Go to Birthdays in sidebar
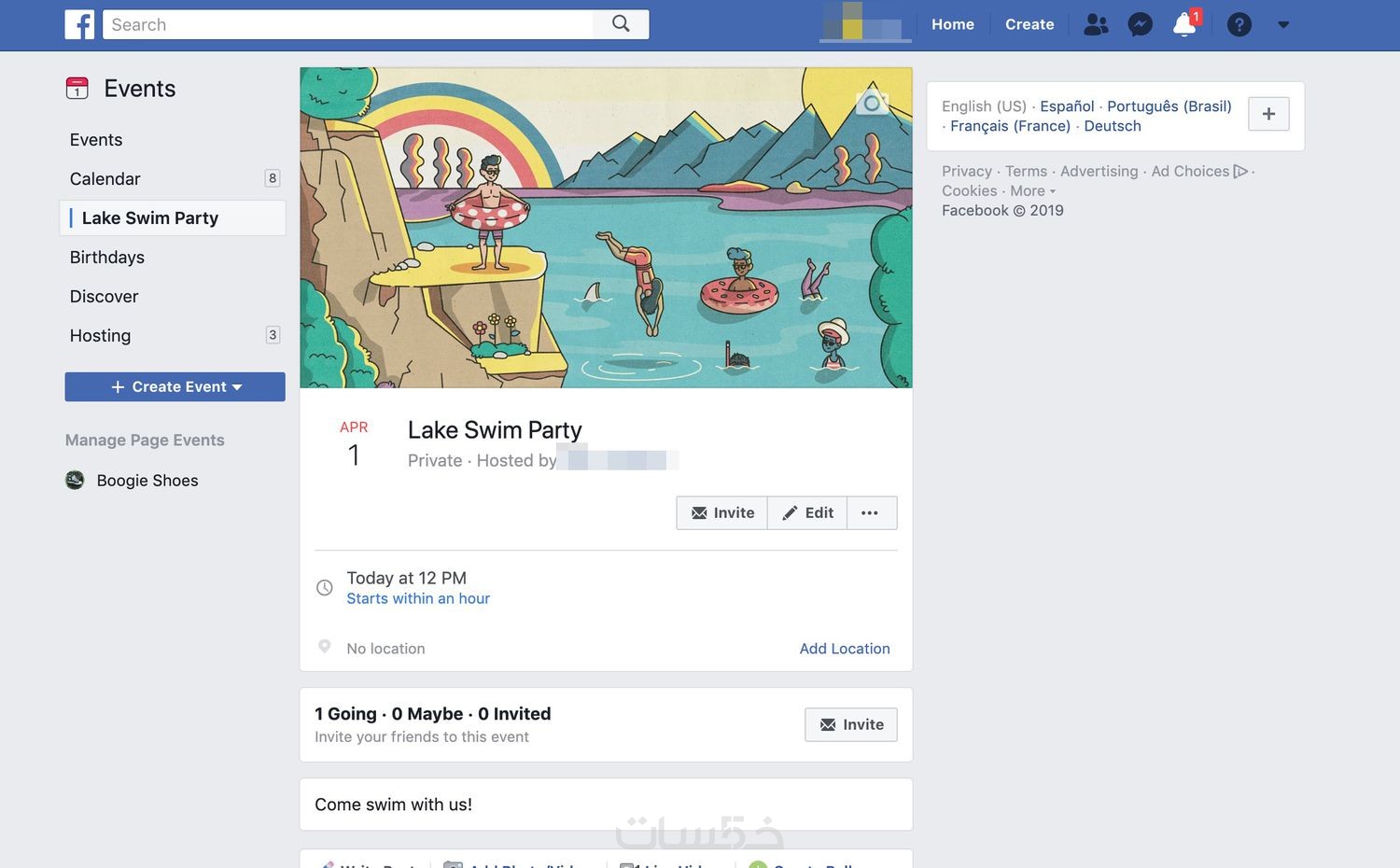This screenshot has height=868, width=1400. 106,257
